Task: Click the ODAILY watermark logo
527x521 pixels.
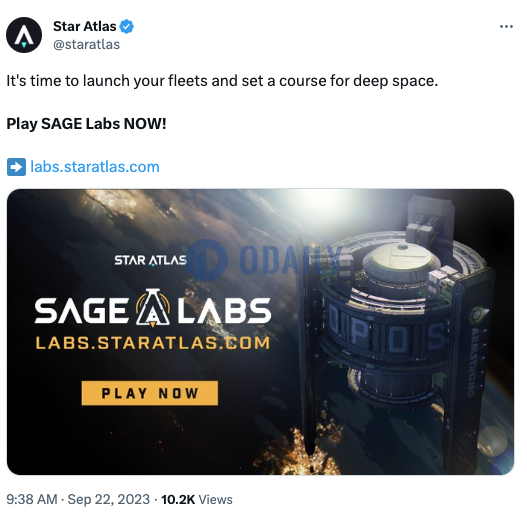Action: point(264,260)
